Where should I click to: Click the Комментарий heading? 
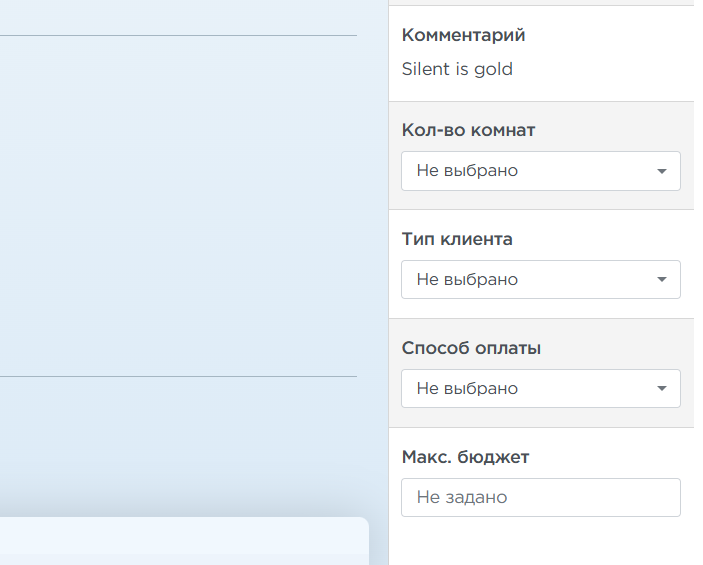[463, 35]
